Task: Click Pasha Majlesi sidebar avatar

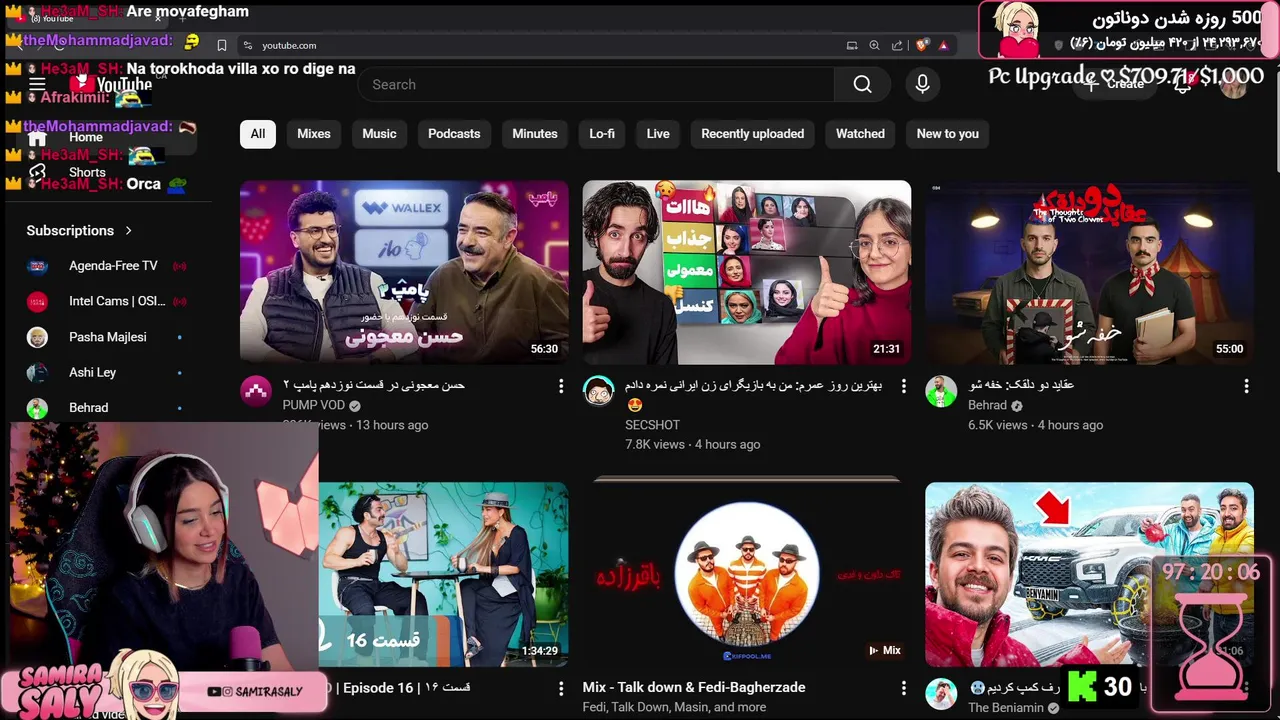Action: pos(37,337)
